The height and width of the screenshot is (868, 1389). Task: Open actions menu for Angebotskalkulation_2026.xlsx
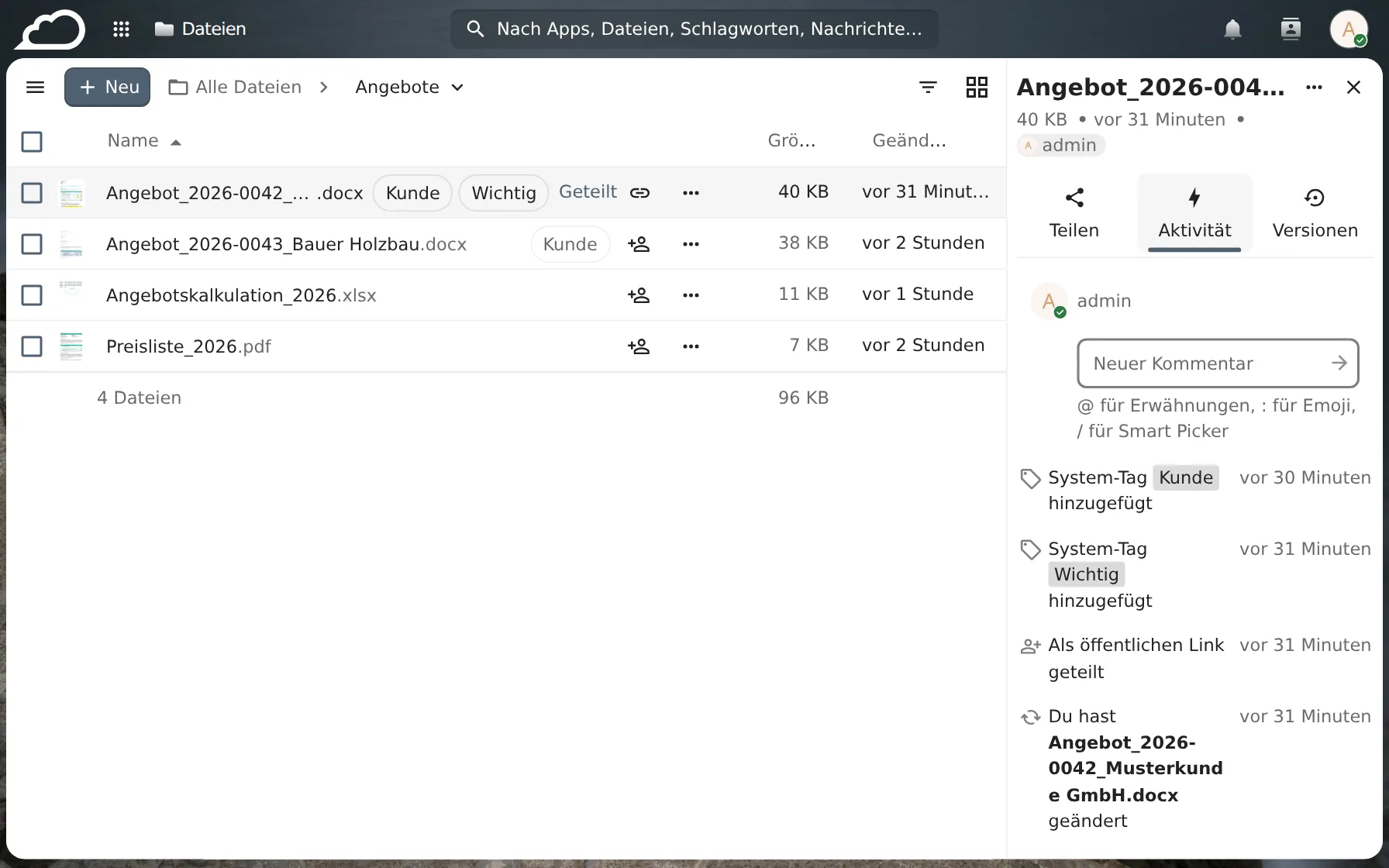[691, 295]
